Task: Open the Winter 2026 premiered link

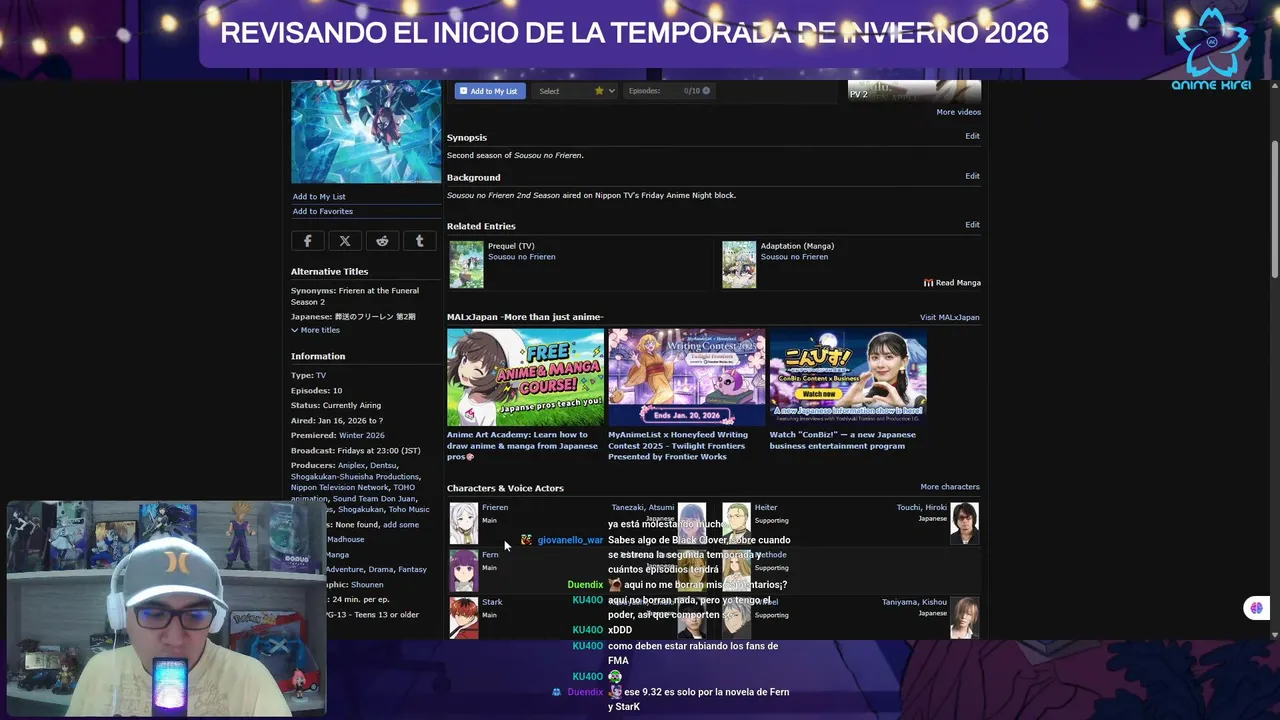Action: tap(361, 436)
